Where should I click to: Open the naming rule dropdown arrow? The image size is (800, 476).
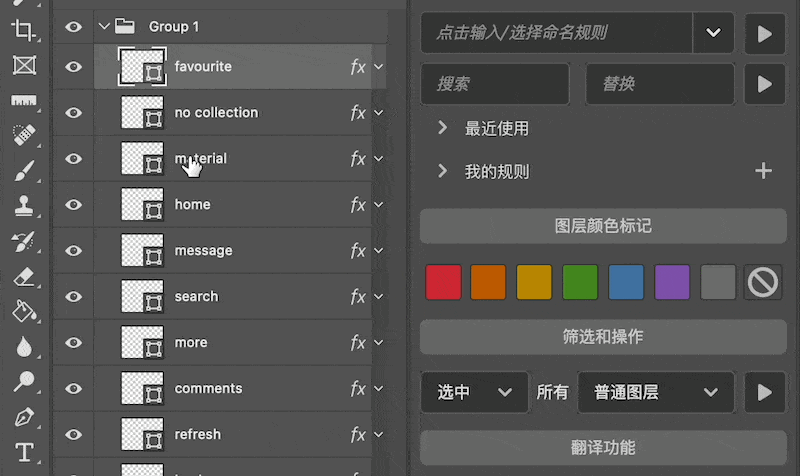(x=713, y=33)
